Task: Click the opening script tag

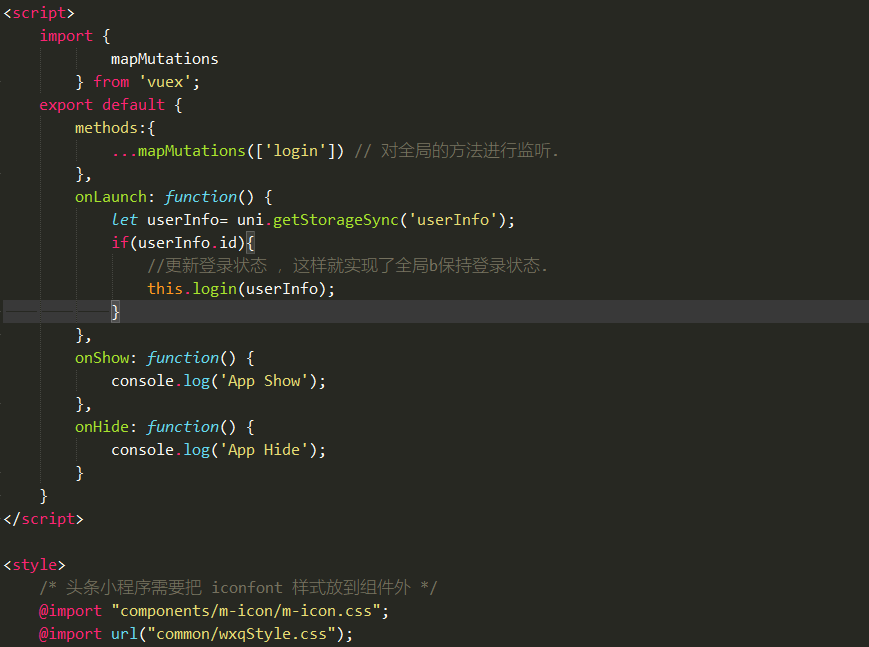Action: [39, 13]
